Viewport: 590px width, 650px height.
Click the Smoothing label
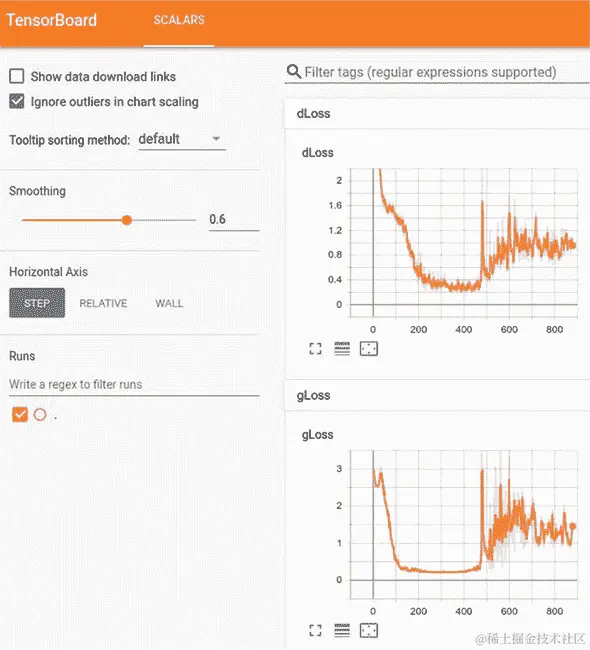tap(37, 191)
